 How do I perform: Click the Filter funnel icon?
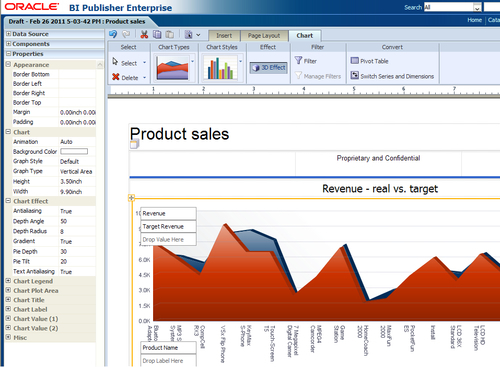[x=298, y=60]
